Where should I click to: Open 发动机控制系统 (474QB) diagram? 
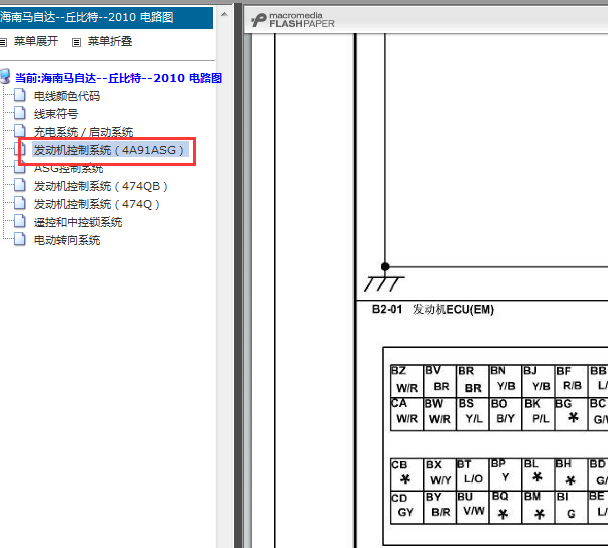(x=100, y=186)
